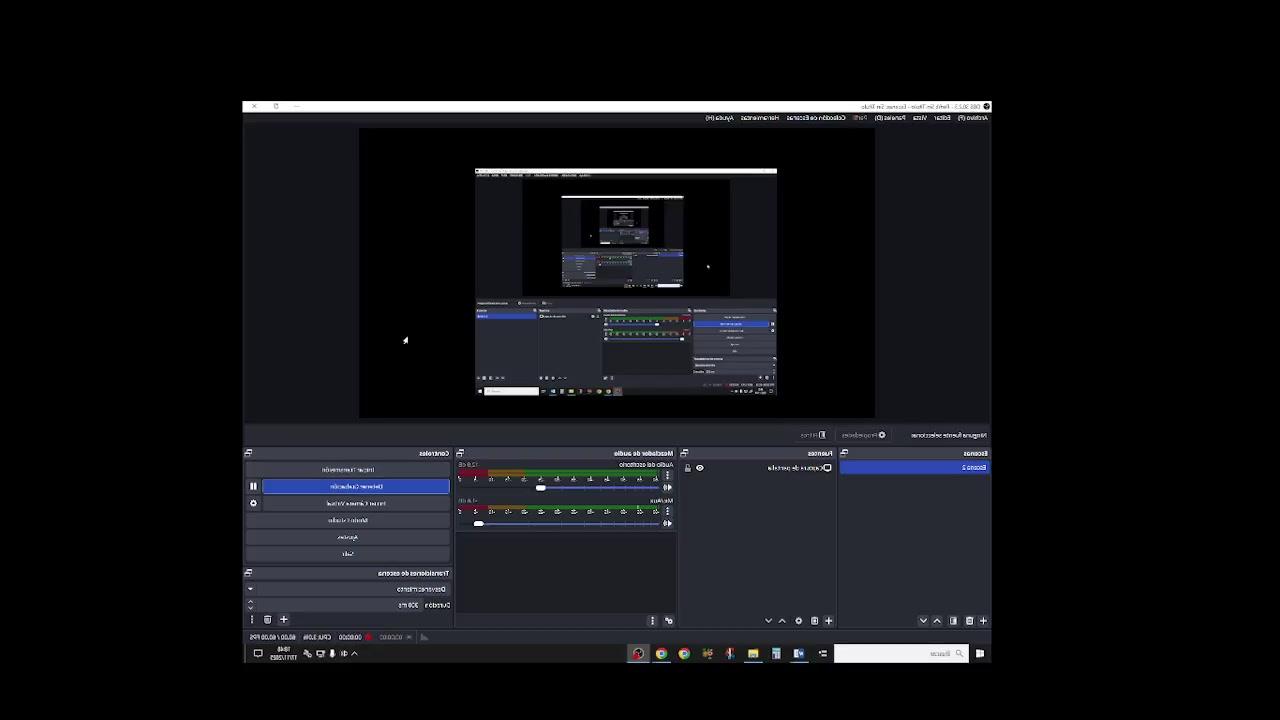Move the scene down in the Escenas list
The image size is (1280, 720).
point(923,620)
